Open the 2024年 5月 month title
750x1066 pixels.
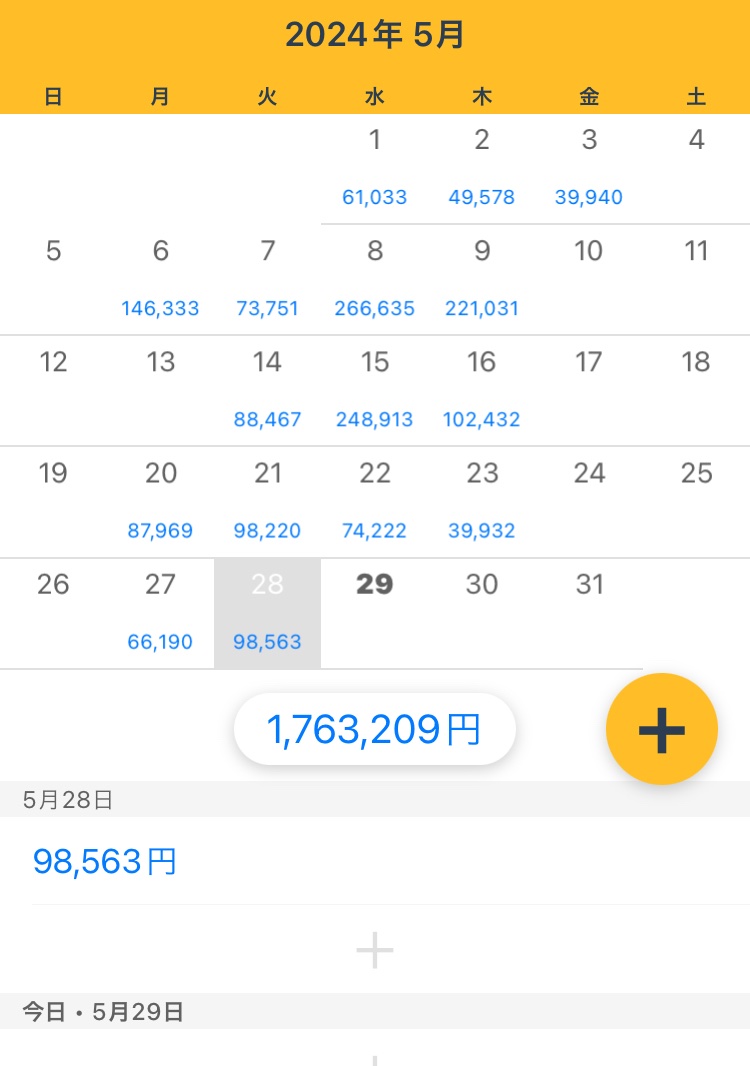[x=375, y=34]
